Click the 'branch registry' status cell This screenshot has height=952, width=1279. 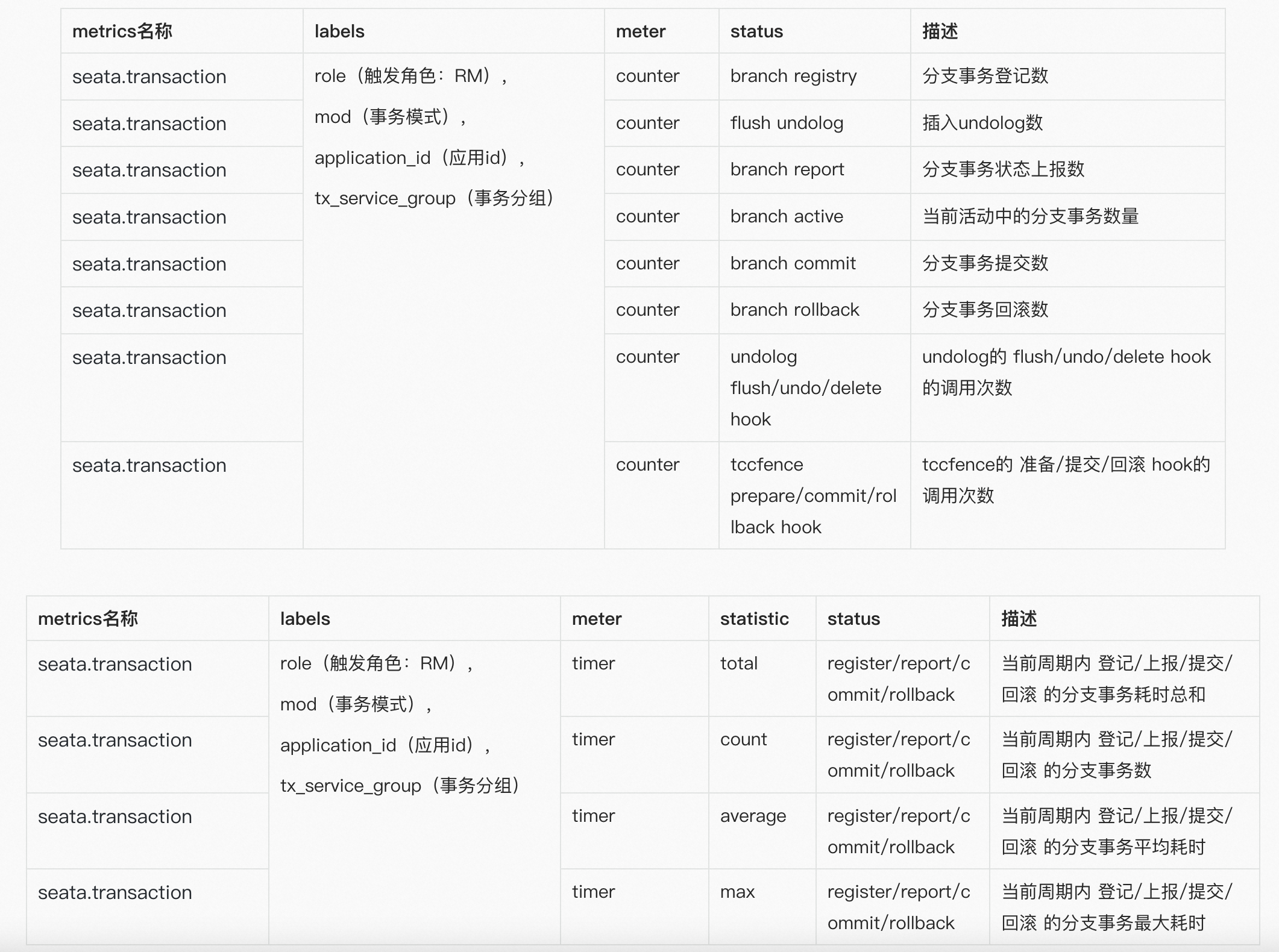click(793, 76)
